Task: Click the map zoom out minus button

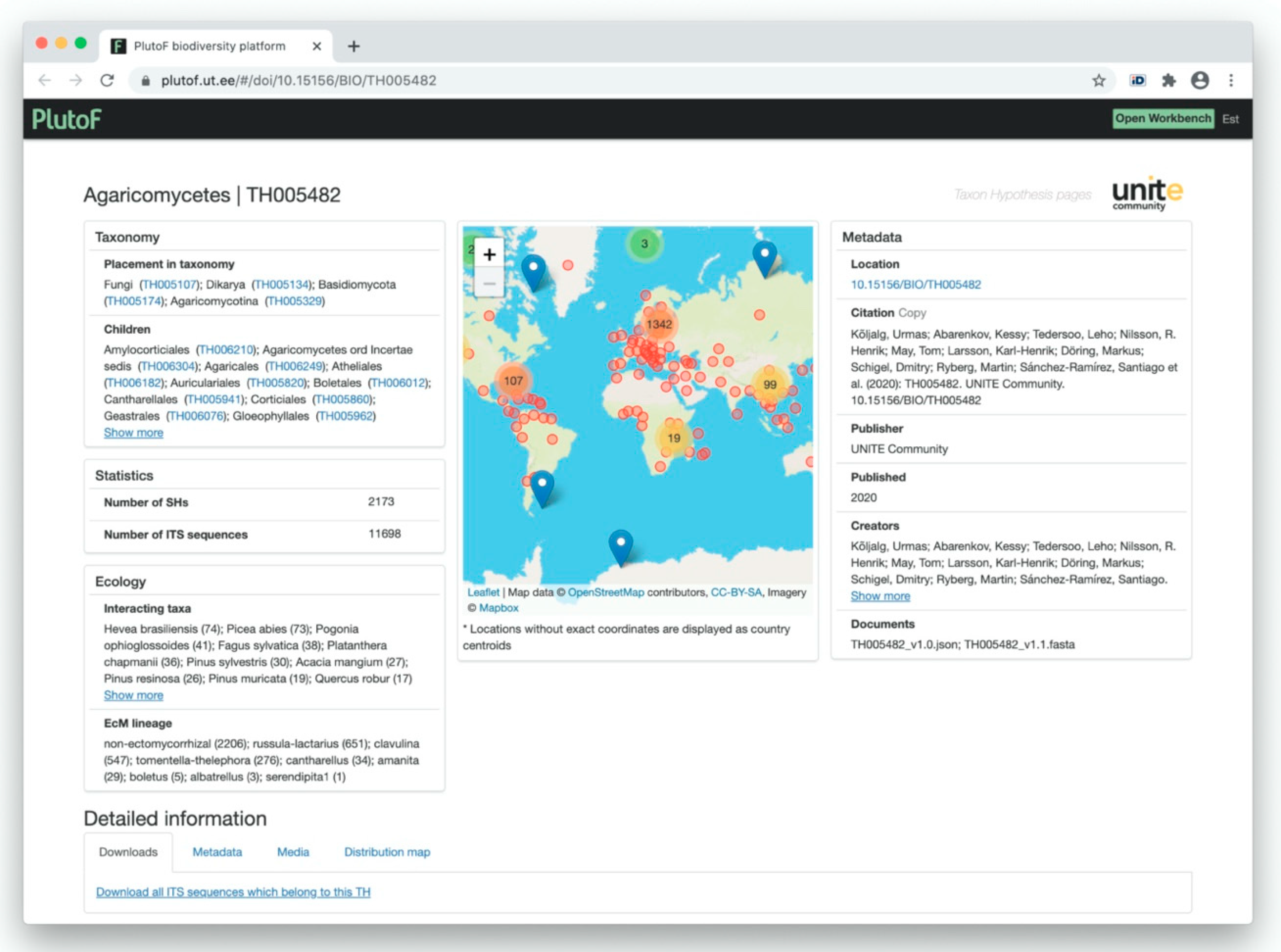Action: (x=489, y=284)
